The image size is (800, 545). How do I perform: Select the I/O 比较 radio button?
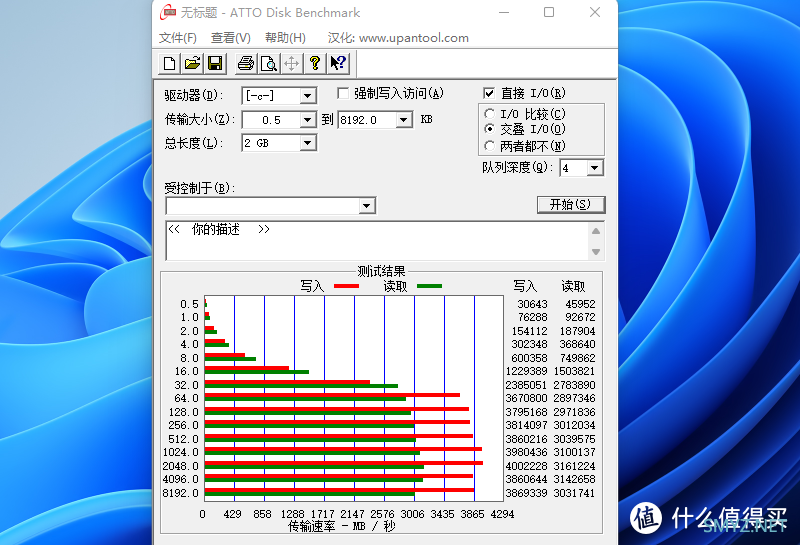click(489, 113)
